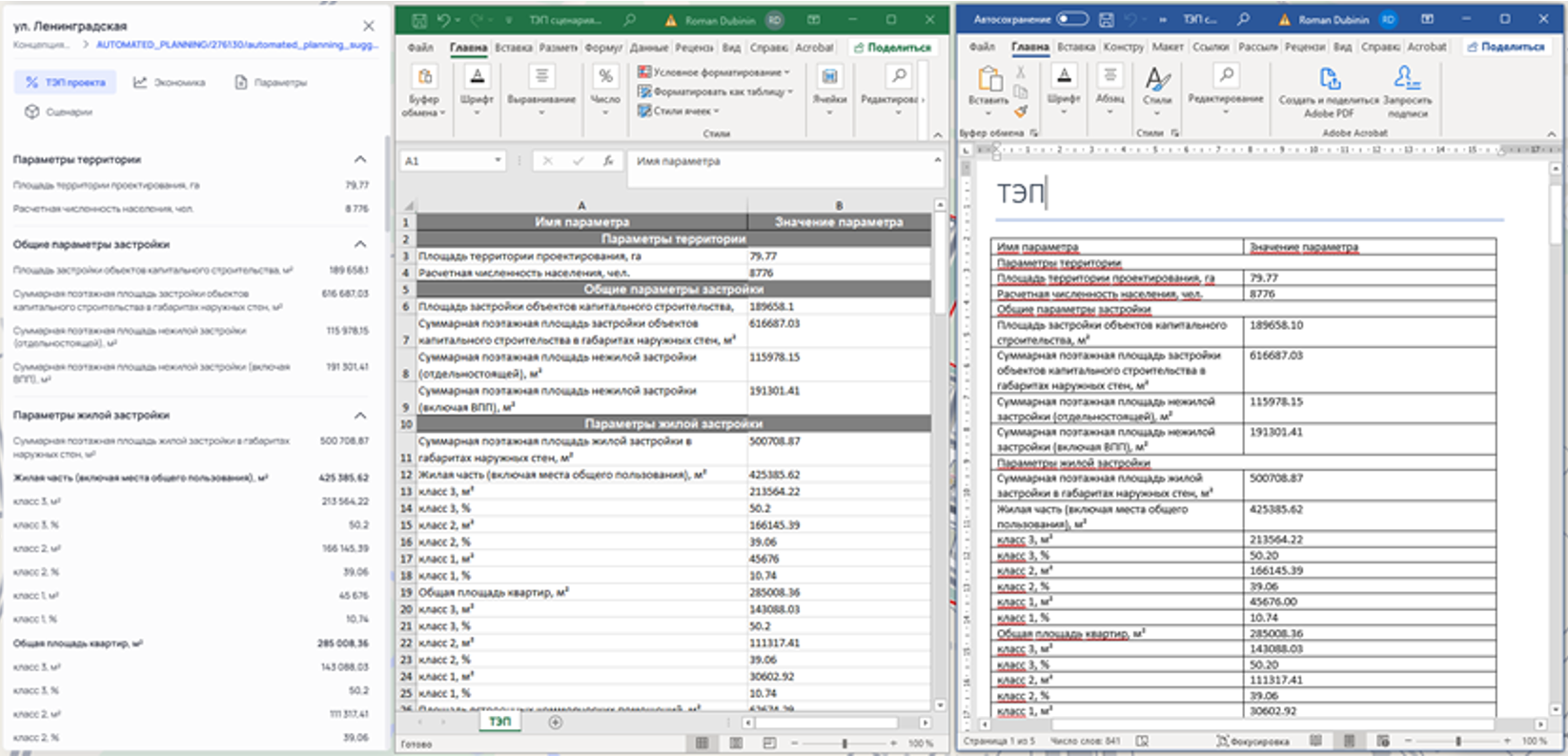Open Excel search magnifier in title bar
The width and height of the screenshot is (1568, 756).
(x=629, y=20)
